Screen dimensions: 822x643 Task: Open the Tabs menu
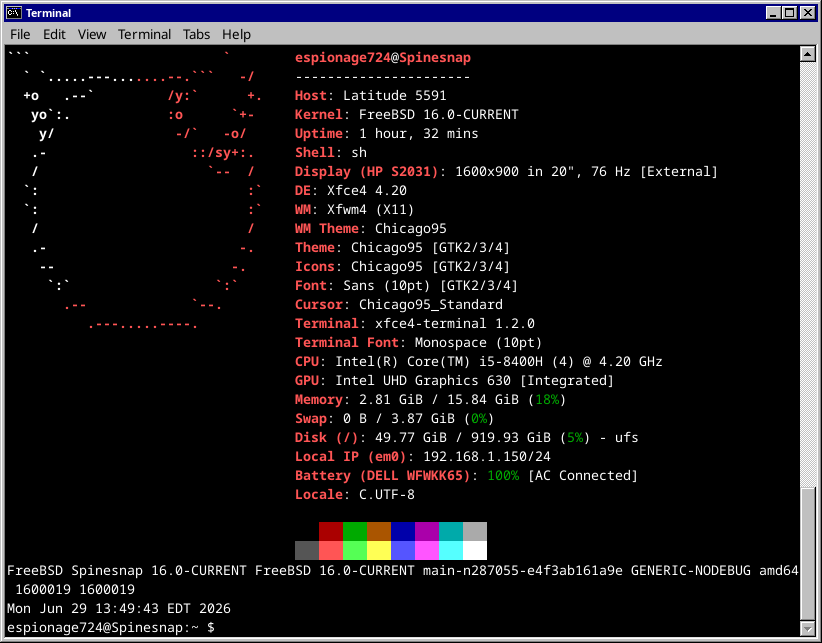tap(196, 35)
